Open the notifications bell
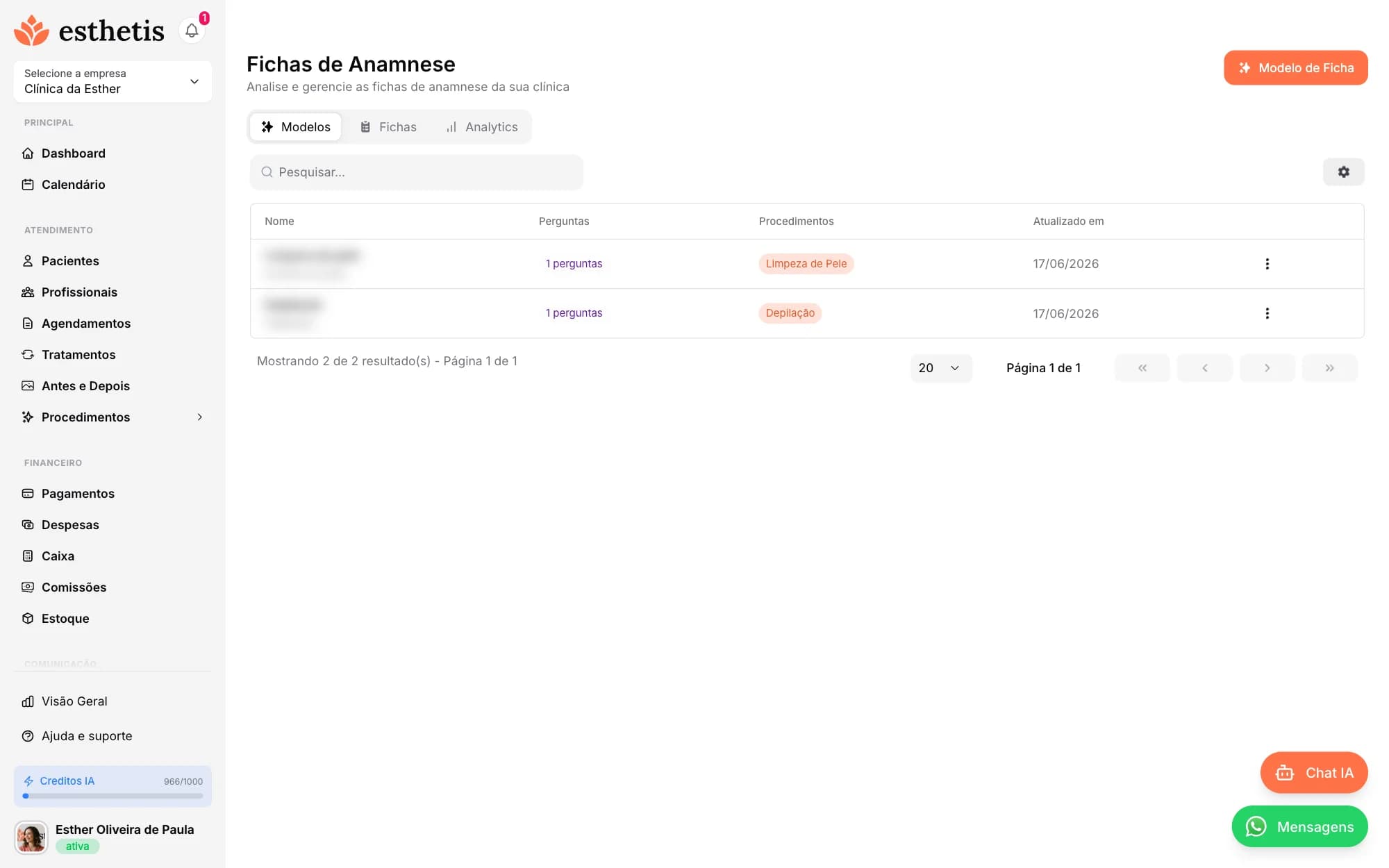This screenshot has height=868, width=1389. coord(192,31)
